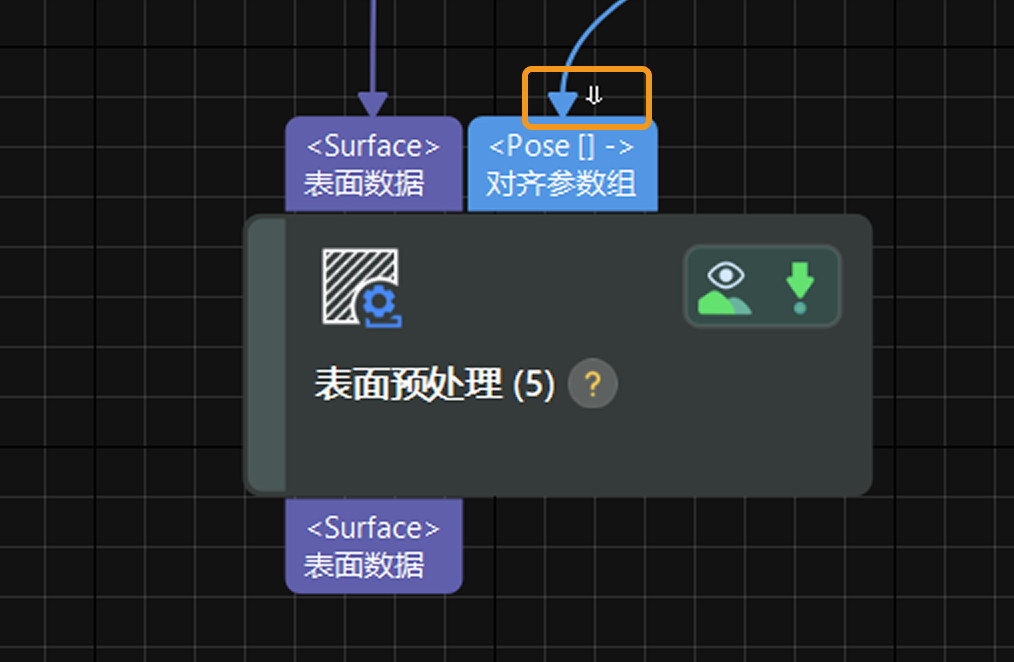Click the blue arrow inside the orange highlight box
The height and width of the screenshot is (662, 1014).
[x=561, y=97]
